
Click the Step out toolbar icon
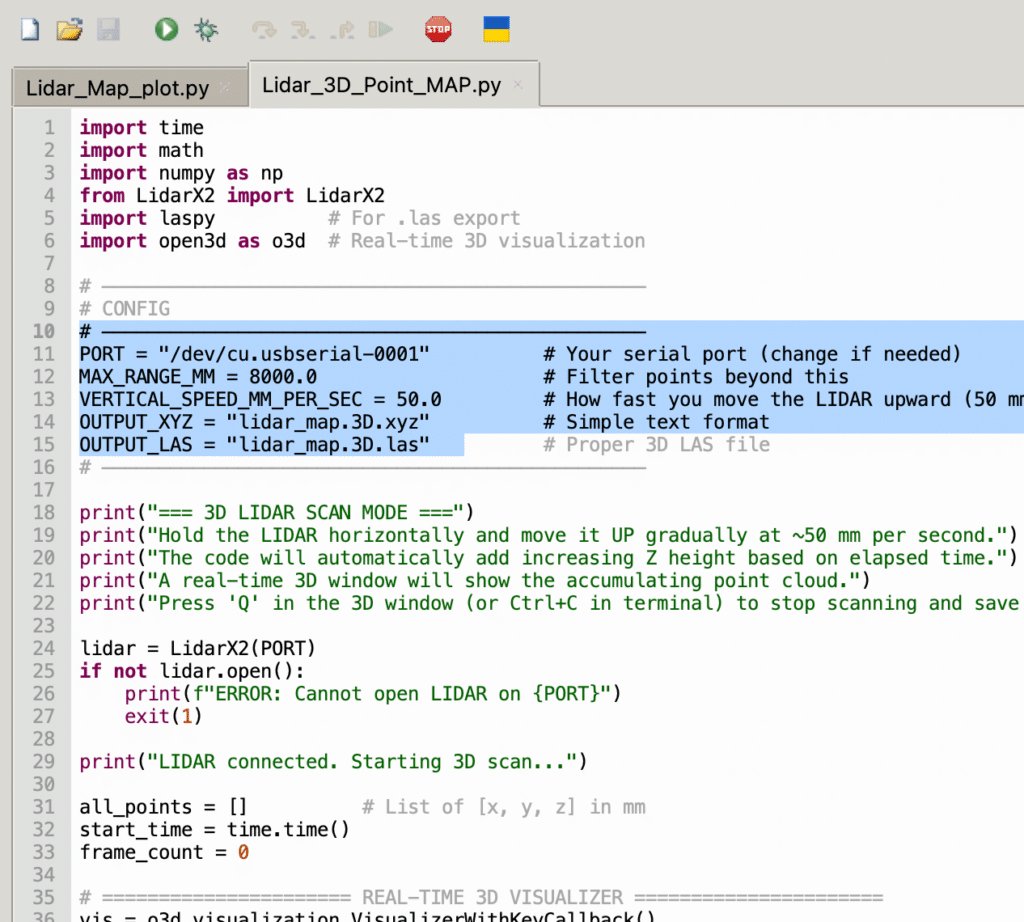[x=342, y=29]
